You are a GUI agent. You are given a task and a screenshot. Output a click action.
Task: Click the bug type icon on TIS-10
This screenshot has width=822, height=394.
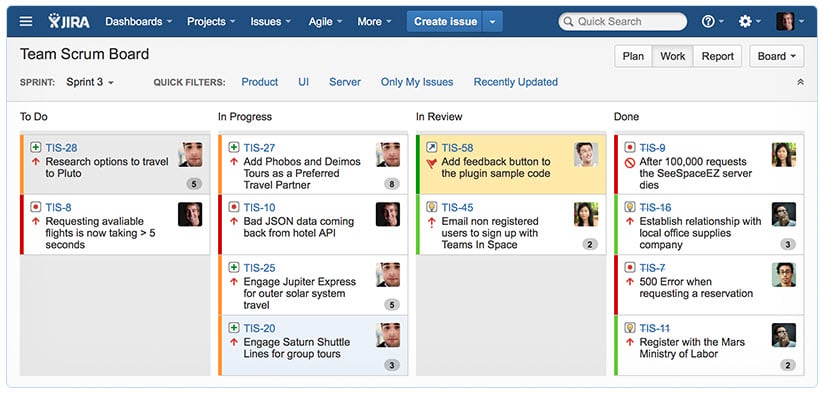(x=234, y=207)
